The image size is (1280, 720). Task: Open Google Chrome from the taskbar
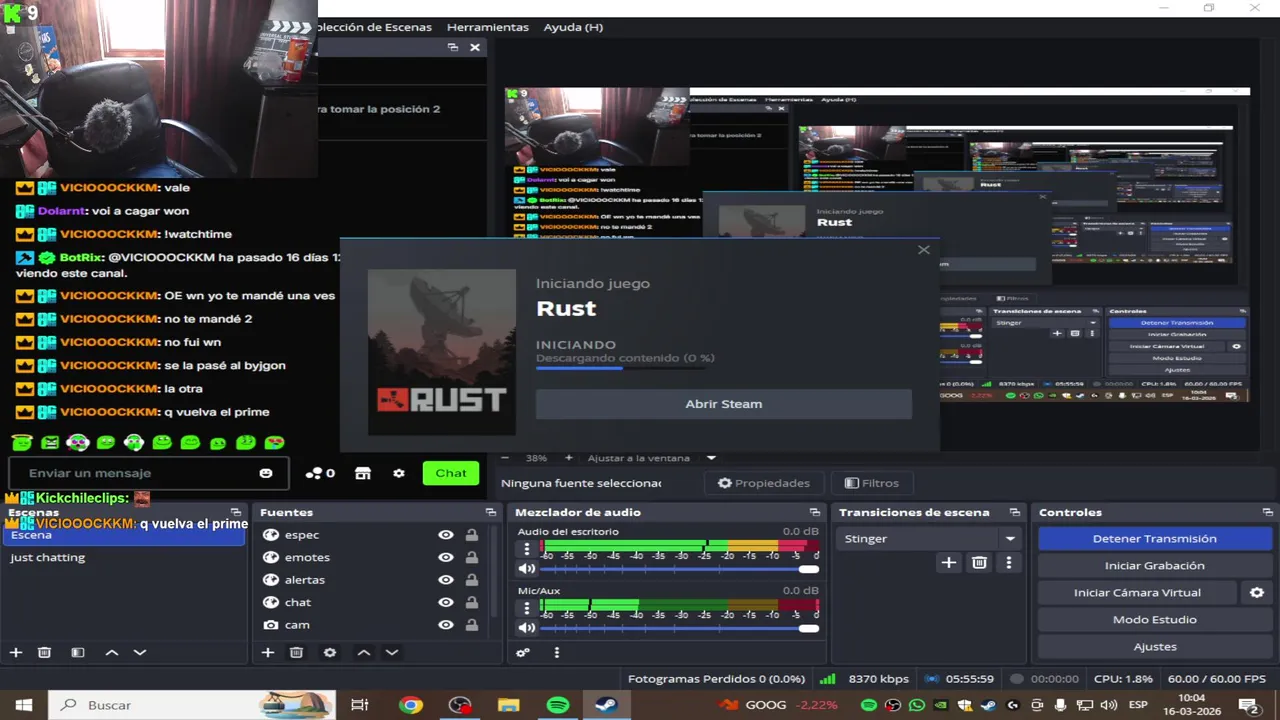pos(410,705)
